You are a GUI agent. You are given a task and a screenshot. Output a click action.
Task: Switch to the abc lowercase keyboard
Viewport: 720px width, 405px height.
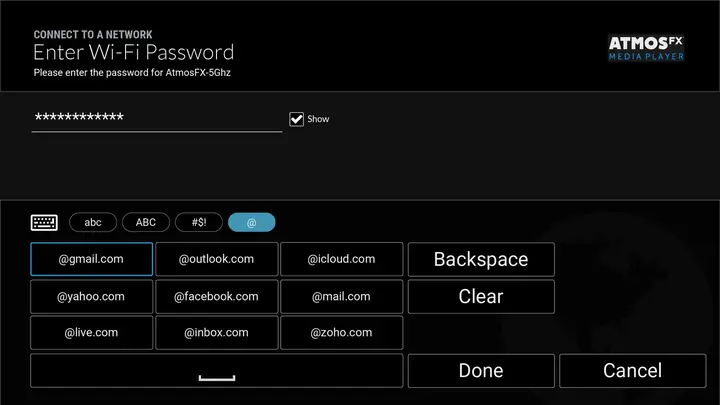coord(93,223)
